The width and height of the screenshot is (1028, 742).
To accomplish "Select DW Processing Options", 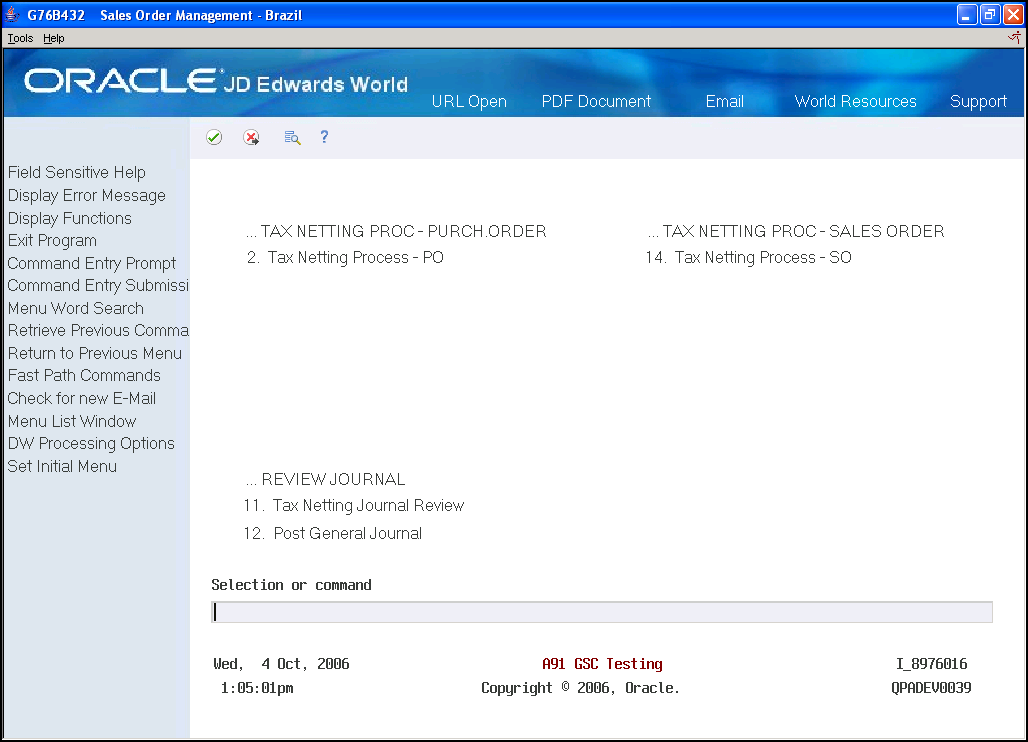I will [x=91, y=444].
